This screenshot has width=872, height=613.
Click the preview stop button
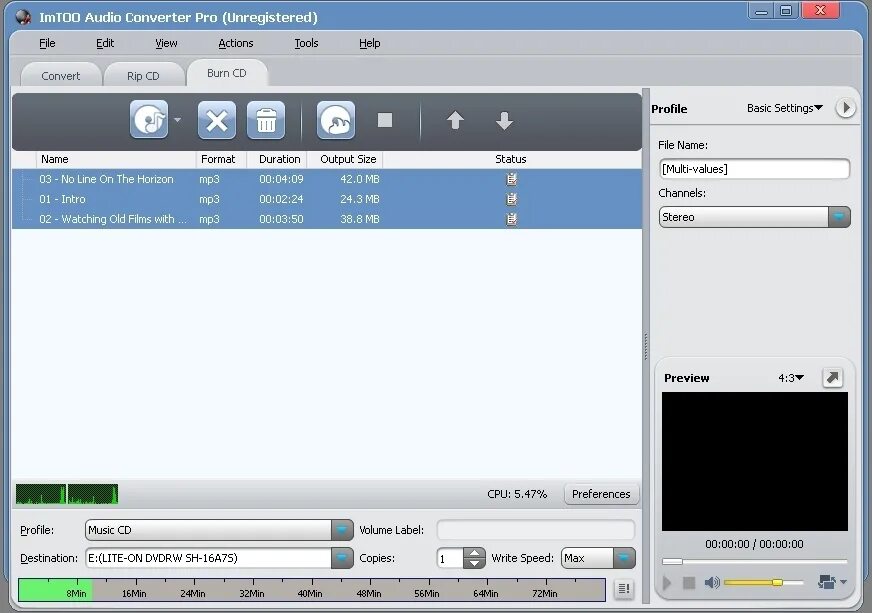point(689,582)
